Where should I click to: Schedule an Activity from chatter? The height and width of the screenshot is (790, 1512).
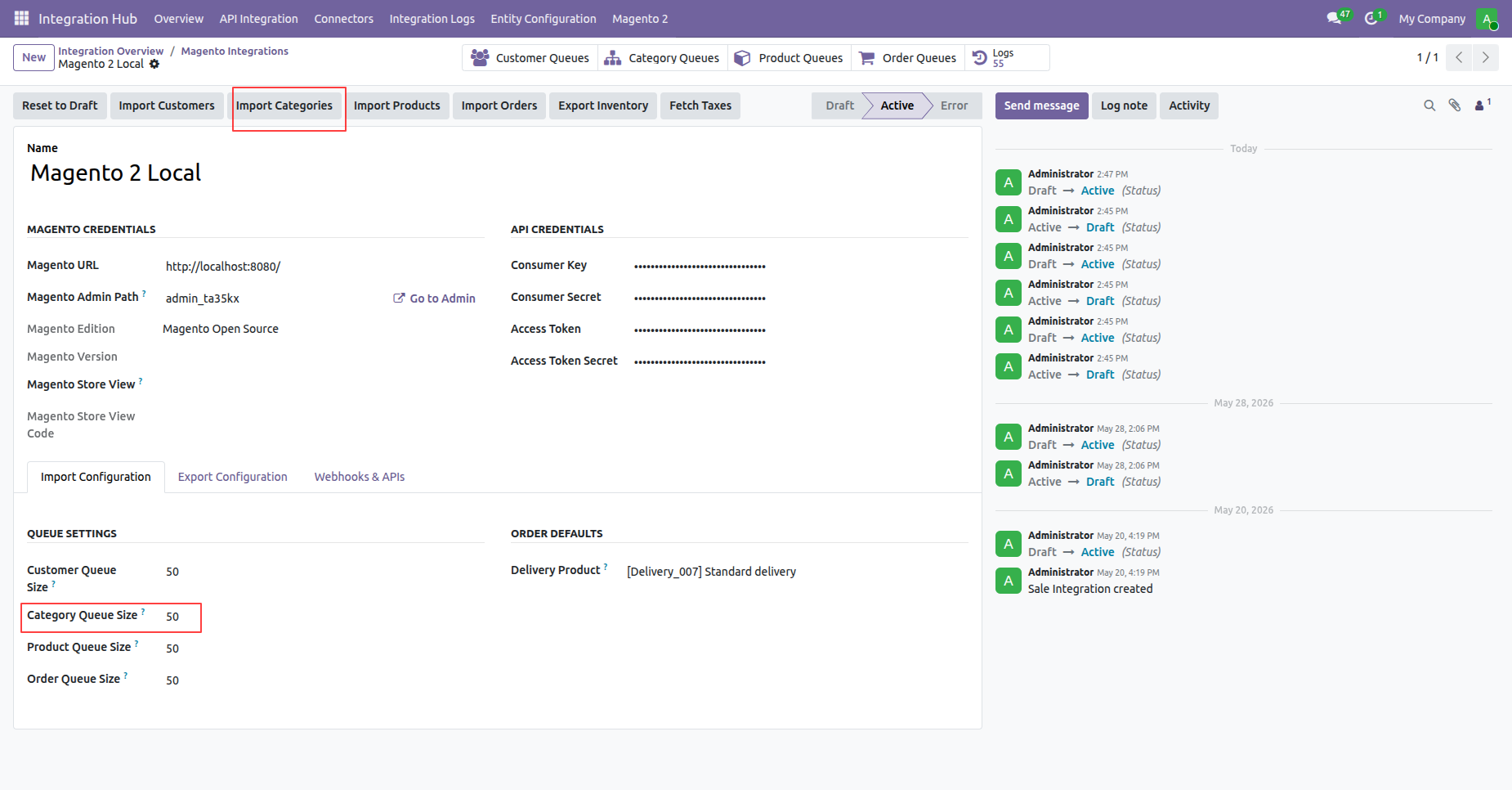tap(1189, 105)
